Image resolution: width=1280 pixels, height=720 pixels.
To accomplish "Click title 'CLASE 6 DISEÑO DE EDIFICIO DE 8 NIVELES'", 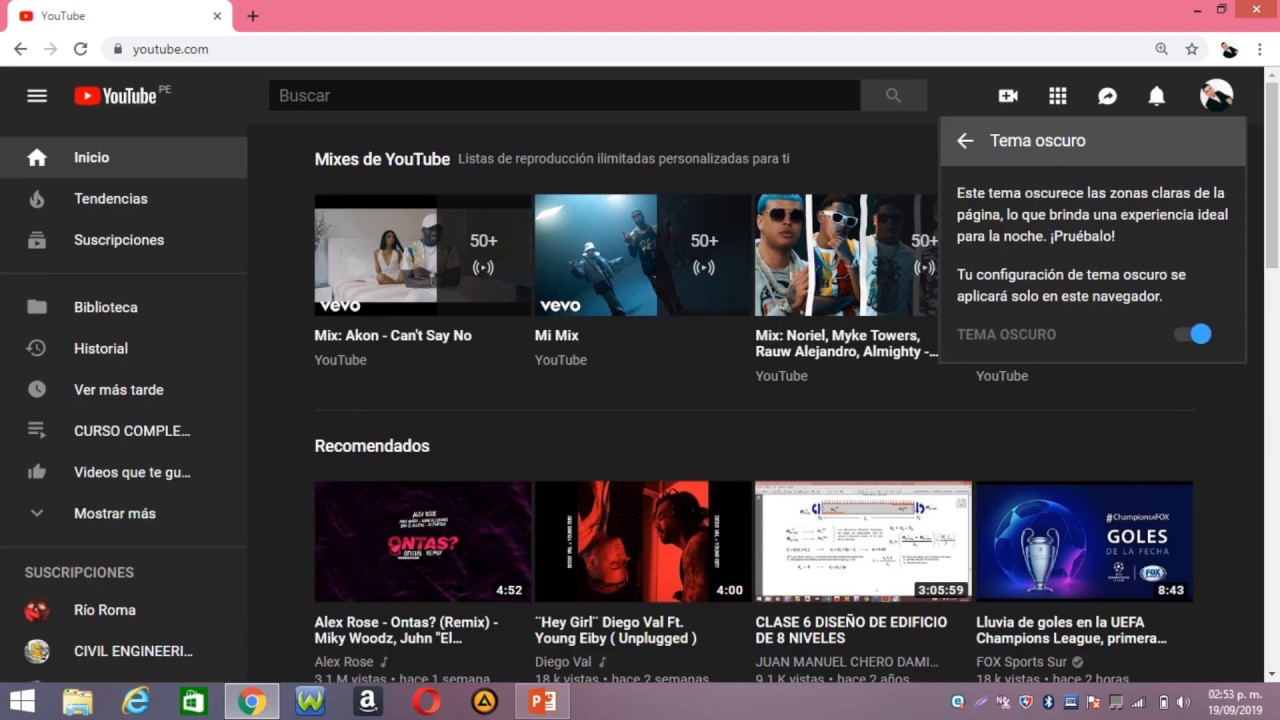I will [851, 630].
